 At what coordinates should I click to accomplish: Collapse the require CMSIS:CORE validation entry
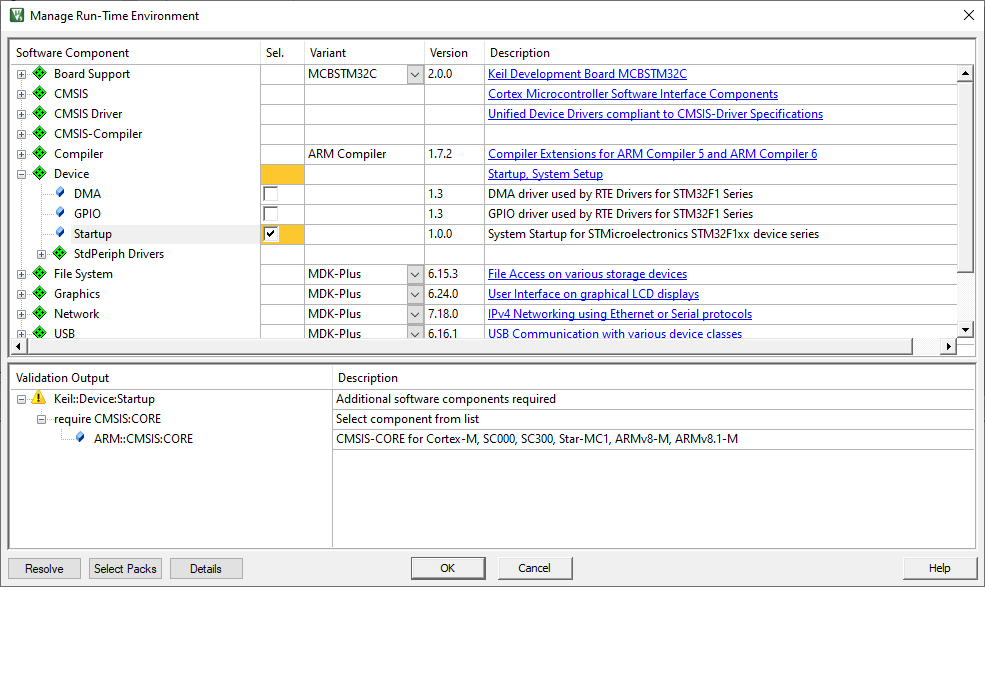pos(41,418)
